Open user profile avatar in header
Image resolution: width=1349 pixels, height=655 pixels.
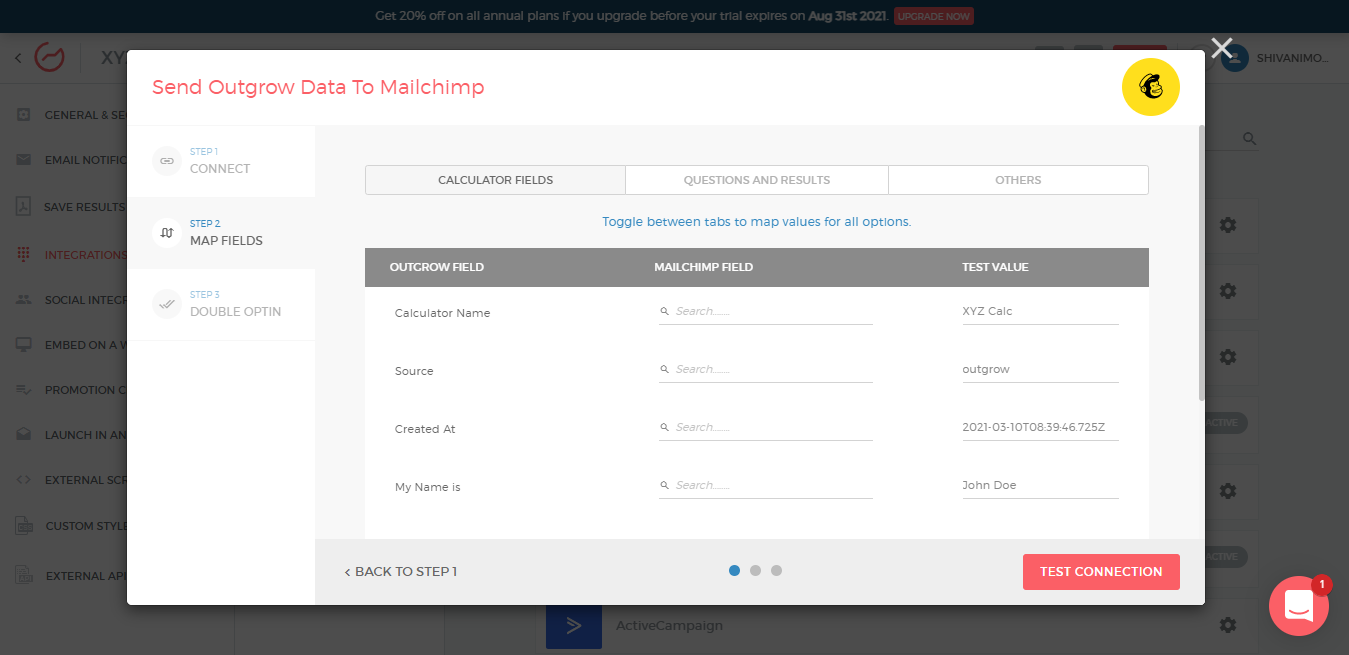[x=1234, y=58]
